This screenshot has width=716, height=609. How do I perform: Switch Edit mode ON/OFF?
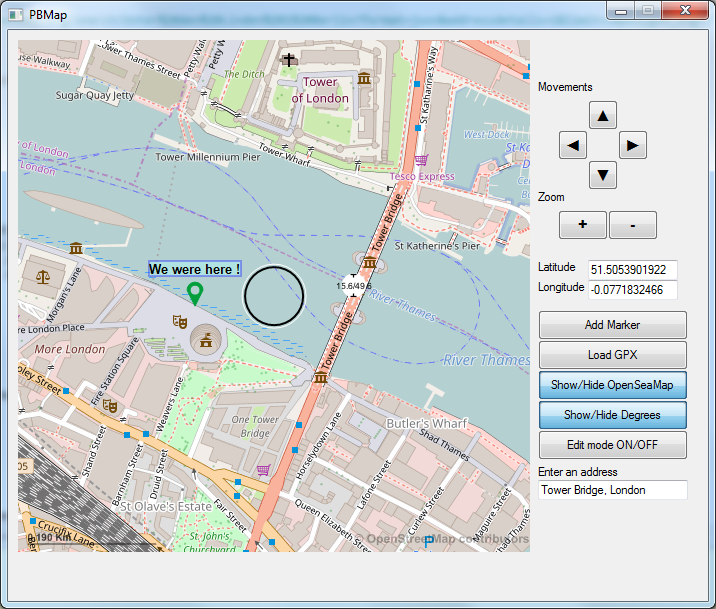pos(612,445)
